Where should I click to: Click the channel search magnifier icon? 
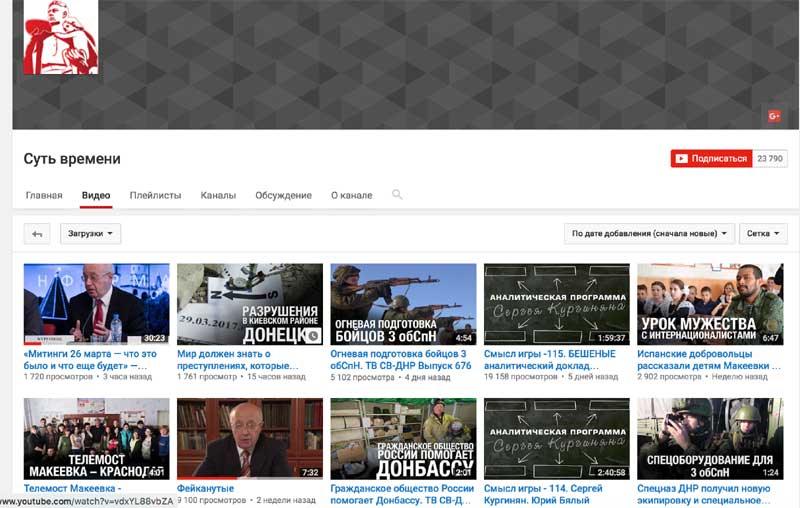(x=397, y=195)
